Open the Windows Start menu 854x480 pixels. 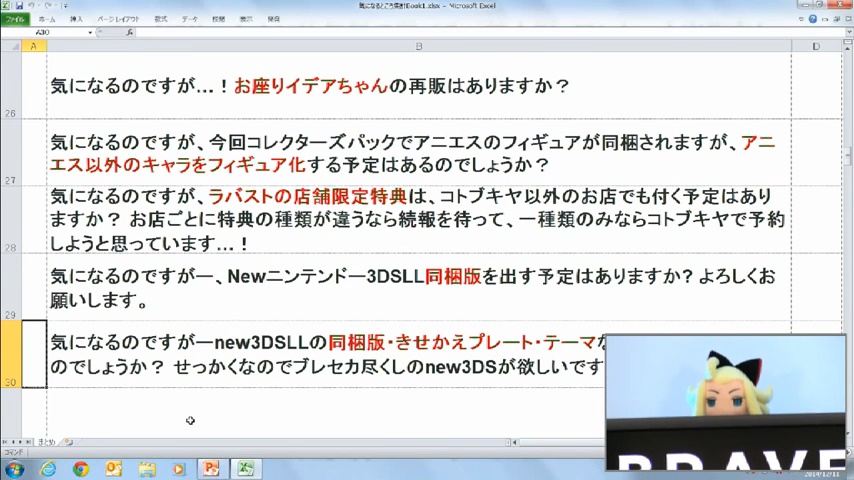pos(14,469)
